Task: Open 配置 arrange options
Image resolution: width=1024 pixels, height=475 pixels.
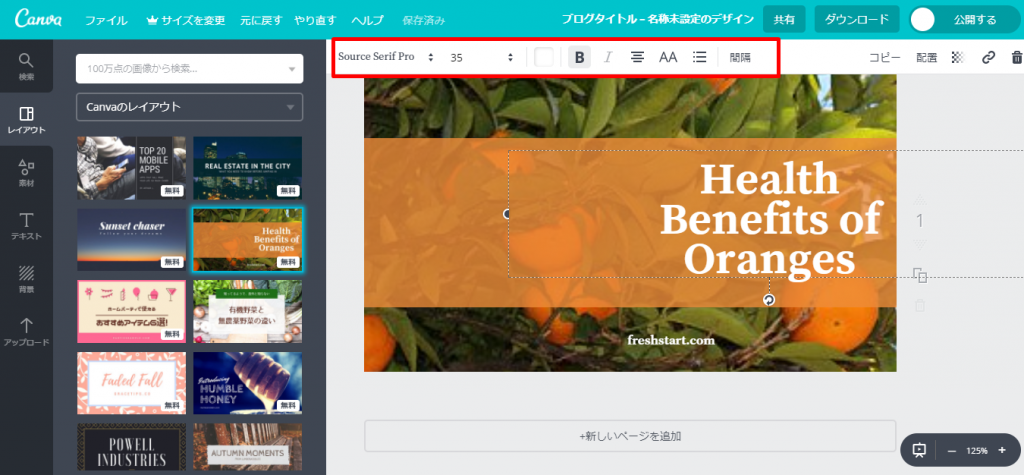Action: pyautogui.click(x=926, y=57)
